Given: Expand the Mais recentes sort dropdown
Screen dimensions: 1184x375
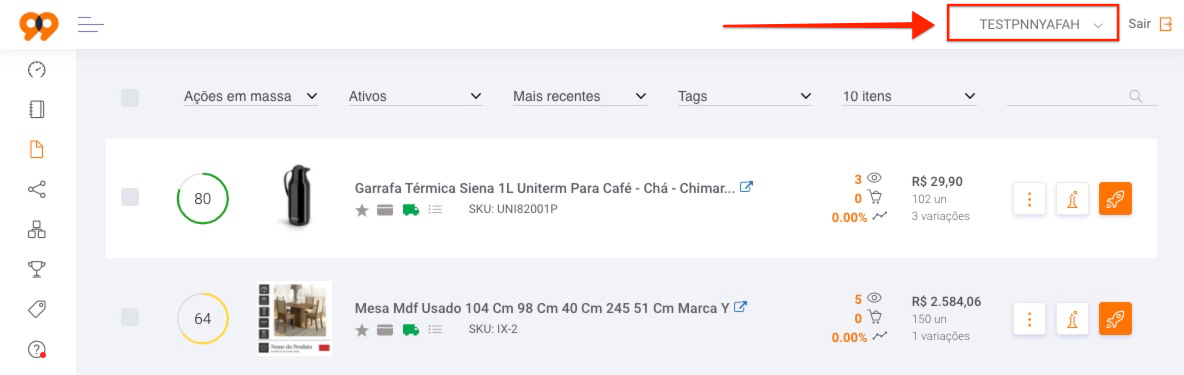Looking at the screenshot, I should pyautogui.click(x=580, y=97).
